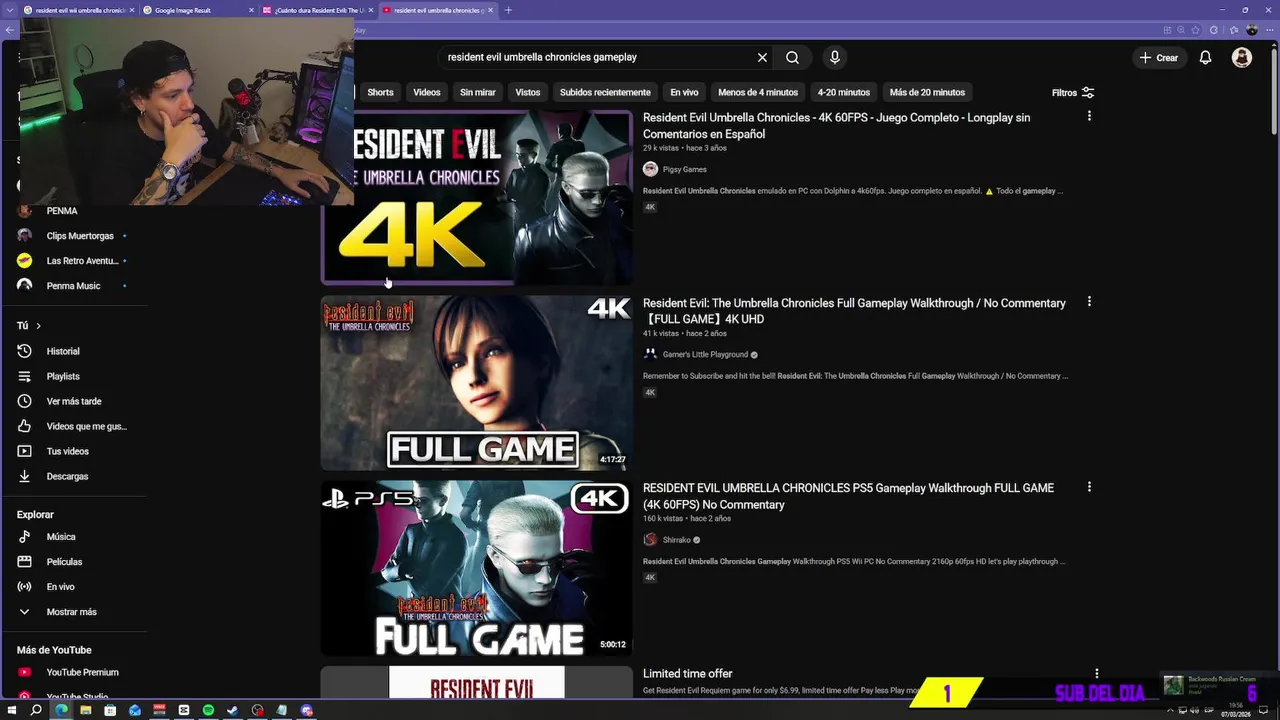Open Windows taskbar search
1280x720 pixels.
36,710
